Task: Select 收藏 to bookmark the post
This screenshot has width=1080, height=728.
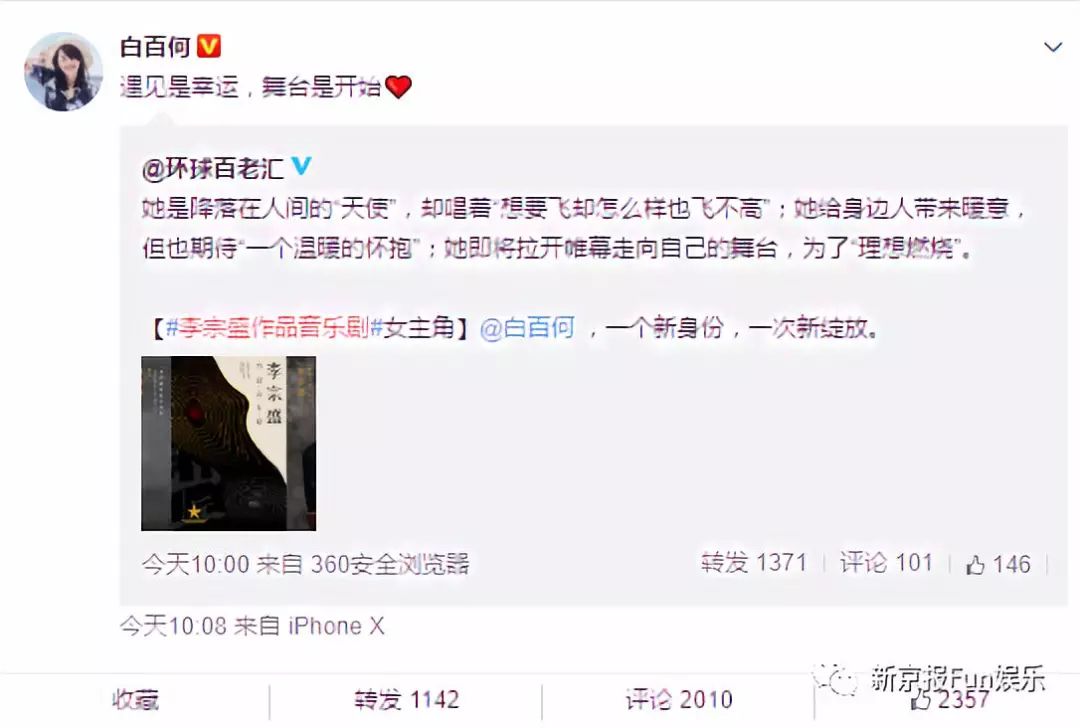Action: [x=135, y=700]
